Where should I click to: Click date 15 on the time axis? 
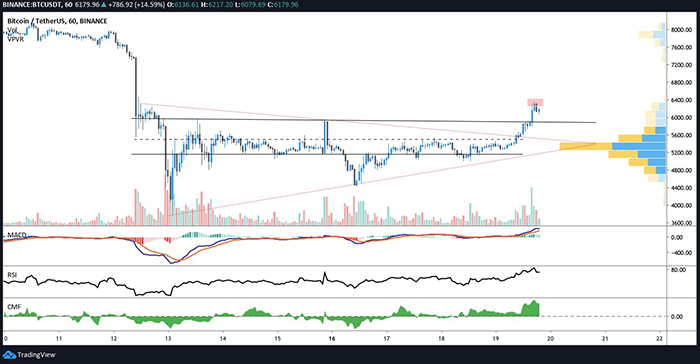click(277, 339)
